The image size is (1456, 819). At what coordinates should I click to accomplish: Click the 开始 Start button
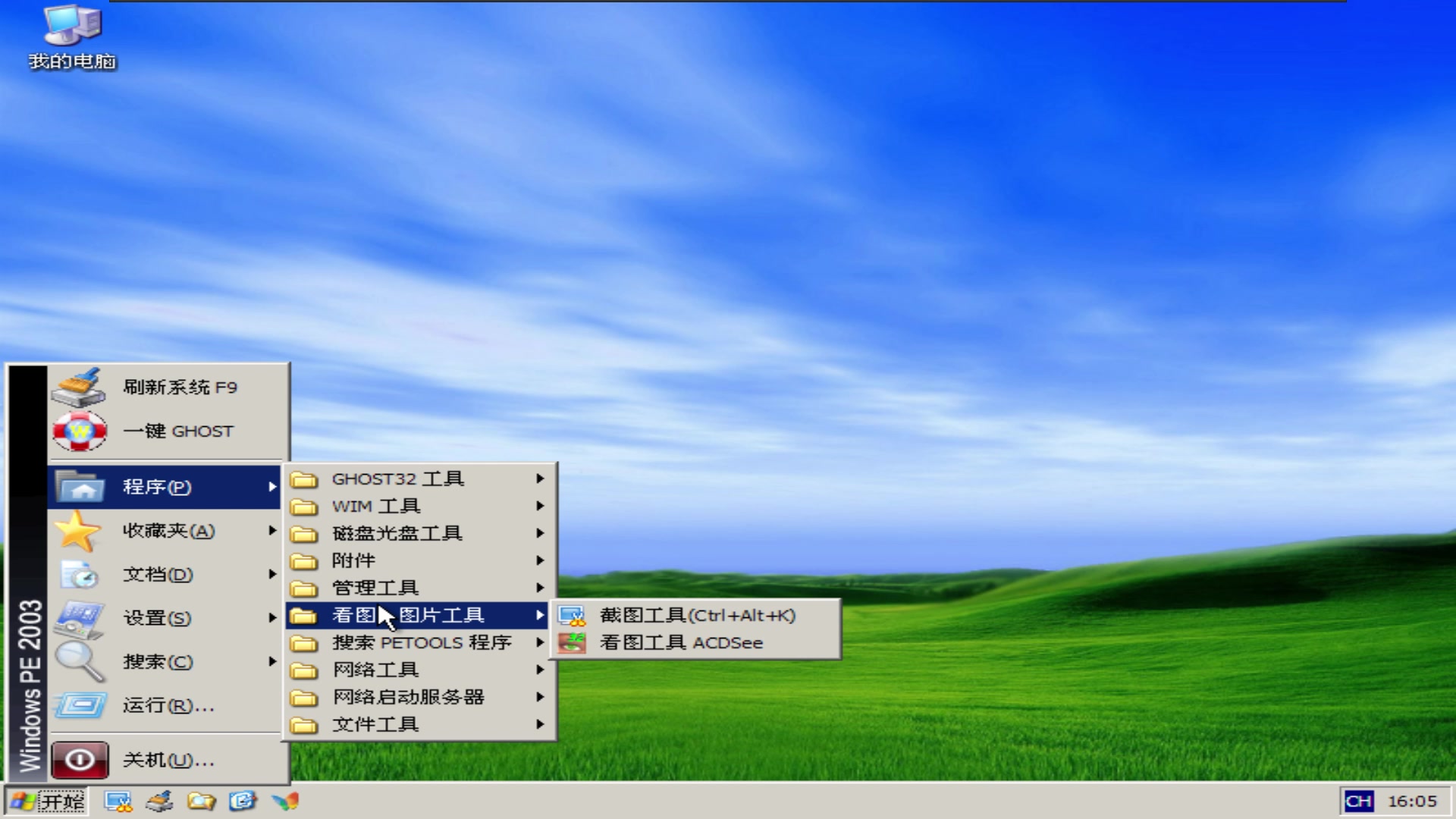[47, 802]
